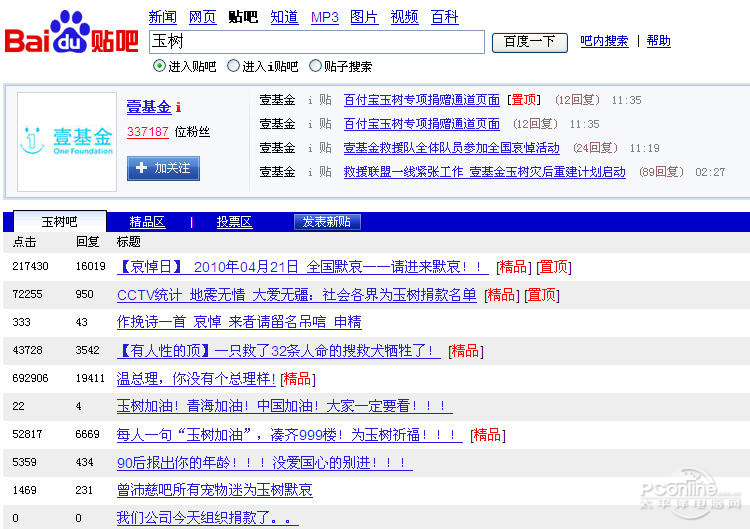Viewport: 750px width, 529px height.
Task: Switch to the 精品区 tab
Action: 147,222
